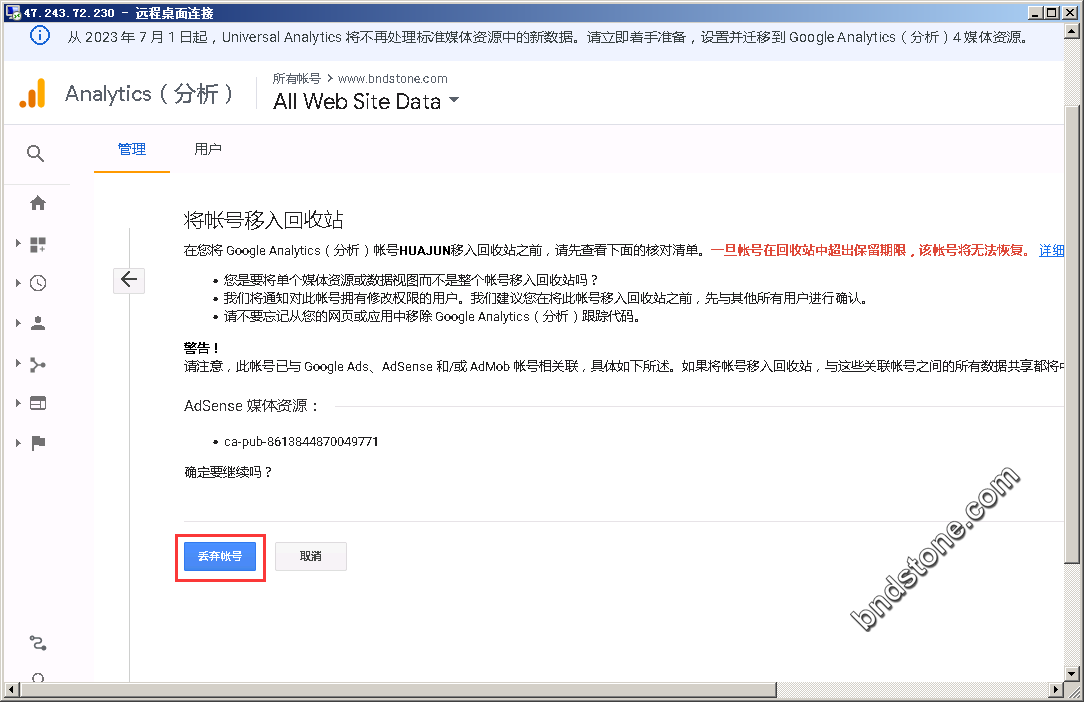This screenshot has width=1084, height=702.
Task: Click the 丢弃帐号 button
Action: click(x=220, y=556)
